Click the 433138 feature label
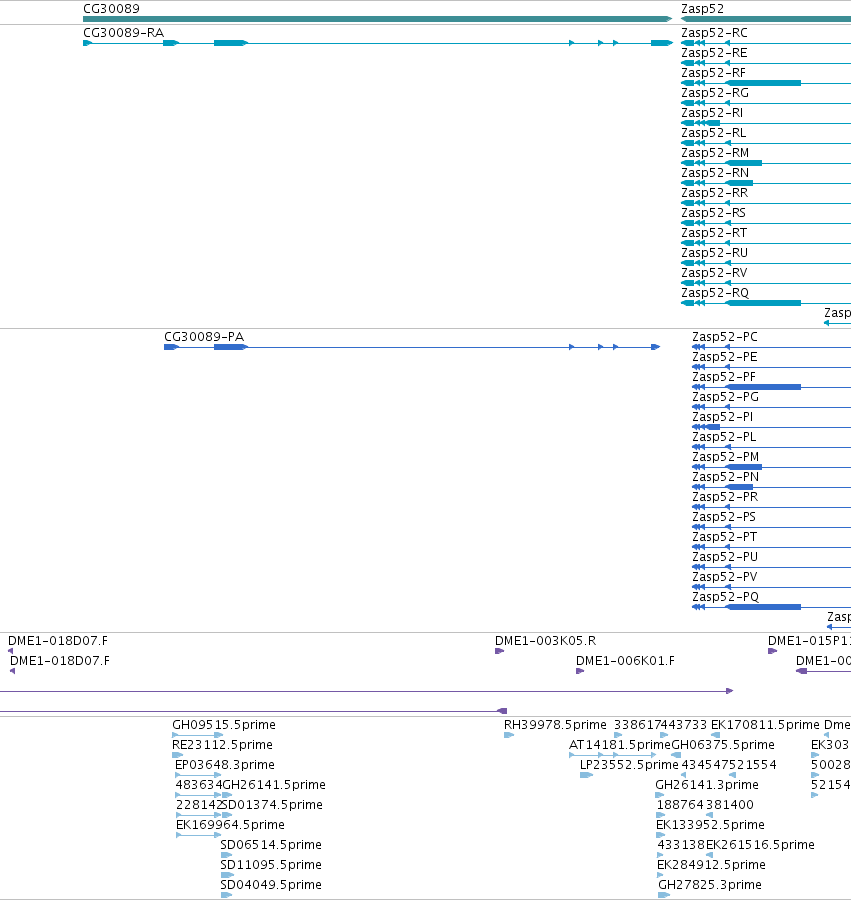This screenshot has width=851, height=900. tap(681, 845)
